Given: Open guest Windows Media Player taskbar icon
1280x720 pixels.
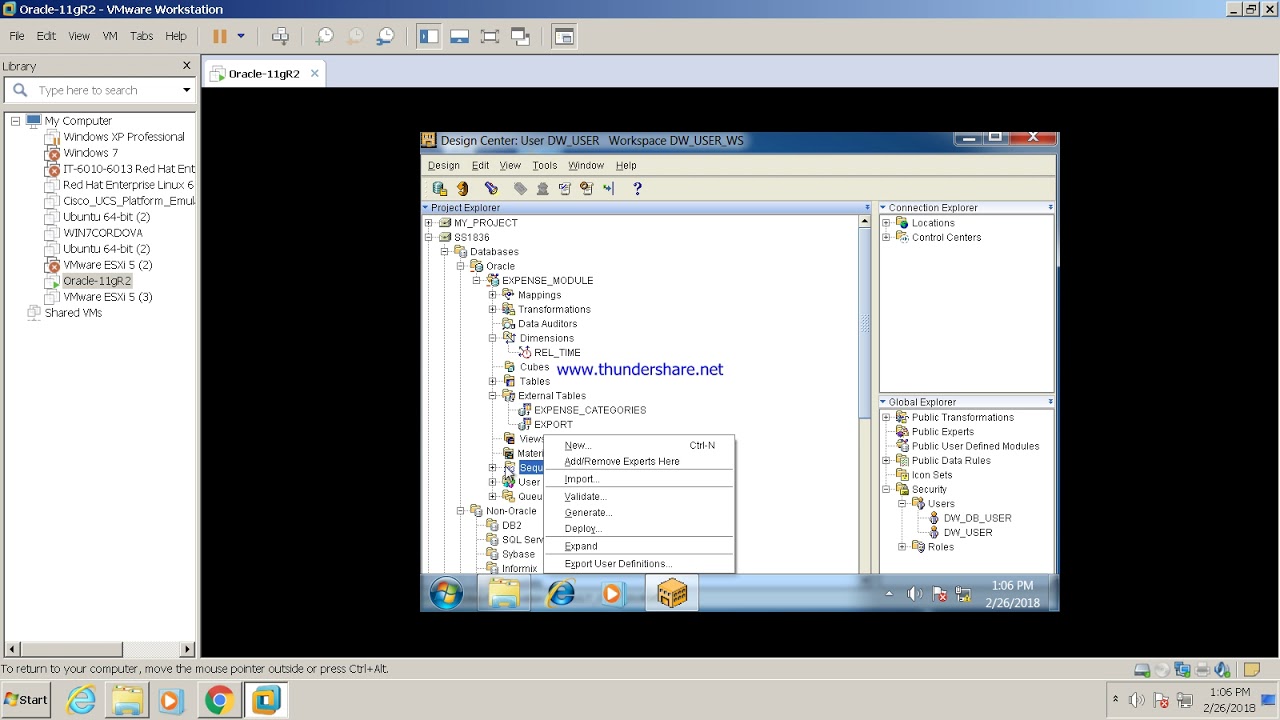Looking at the screenshot, I should (x=612, y=594).
